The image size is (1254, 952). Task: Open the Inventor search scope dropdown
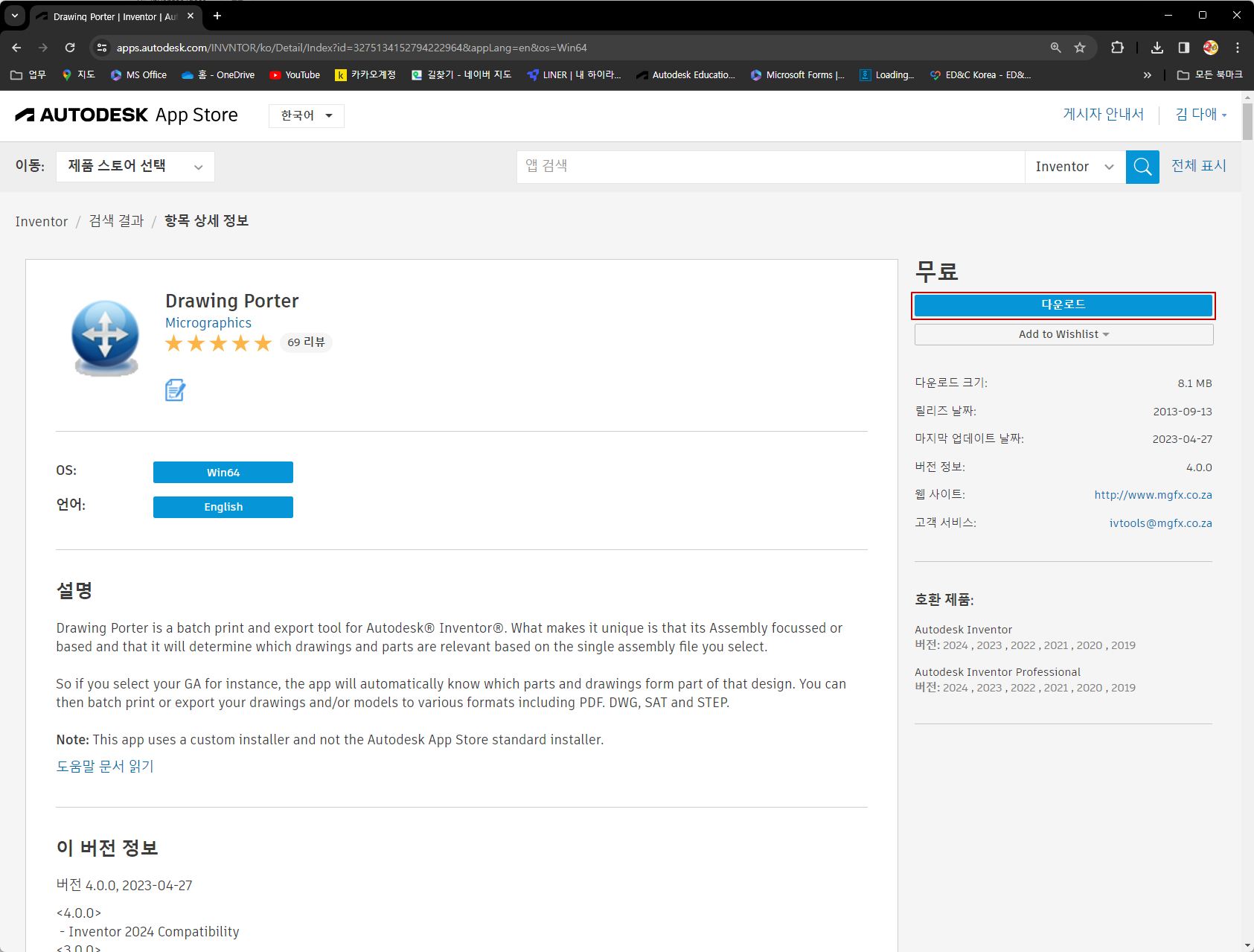point(1074,167)
